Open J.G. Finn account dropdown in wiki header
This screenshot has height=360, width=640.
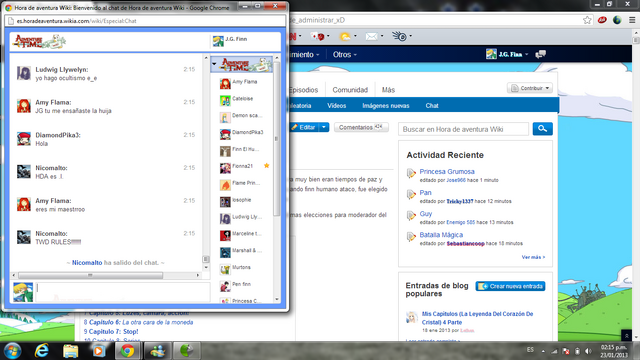[507, 54]
